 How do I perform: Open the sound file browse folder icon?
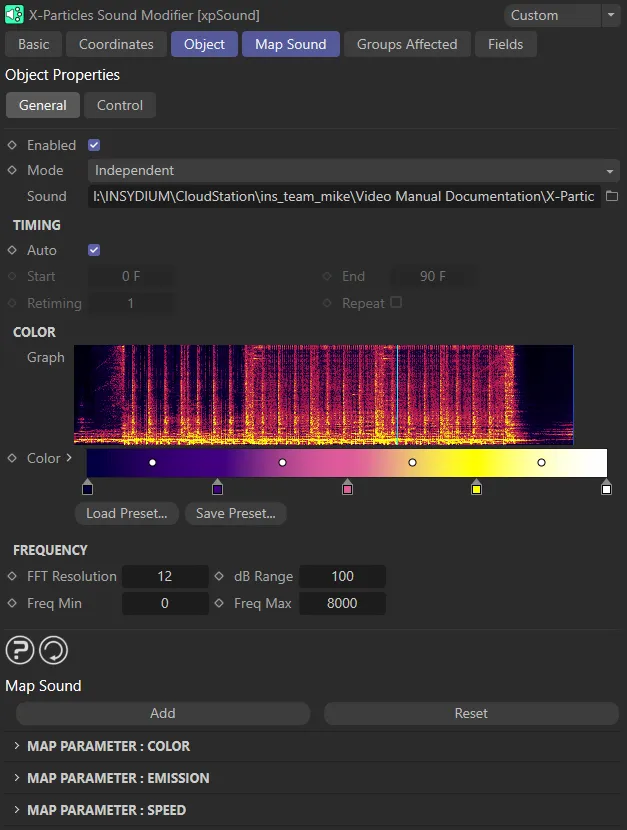[x=612, y=196]
